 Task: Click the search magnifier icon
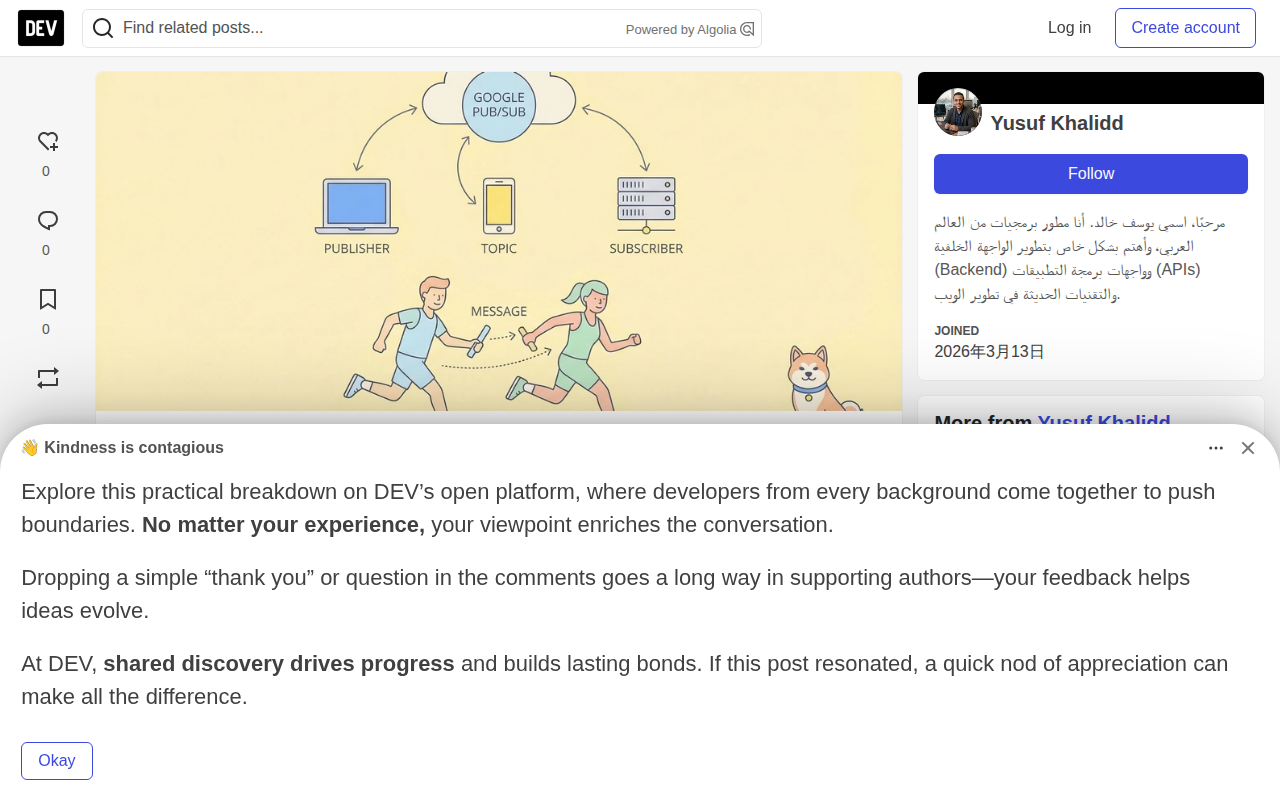[x=103, y=28]
